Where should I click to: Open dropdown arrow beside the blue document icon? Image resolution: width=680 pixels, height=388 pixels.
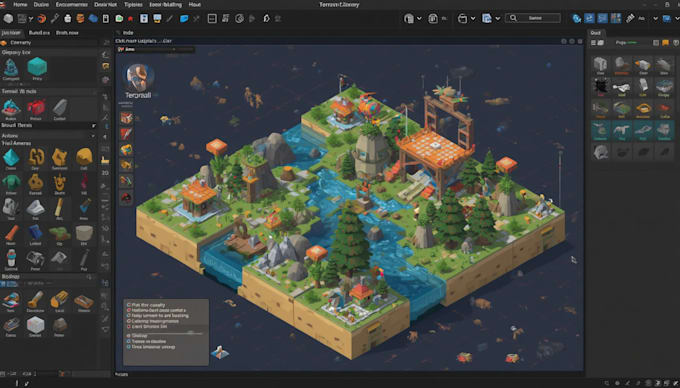(498, 19)
